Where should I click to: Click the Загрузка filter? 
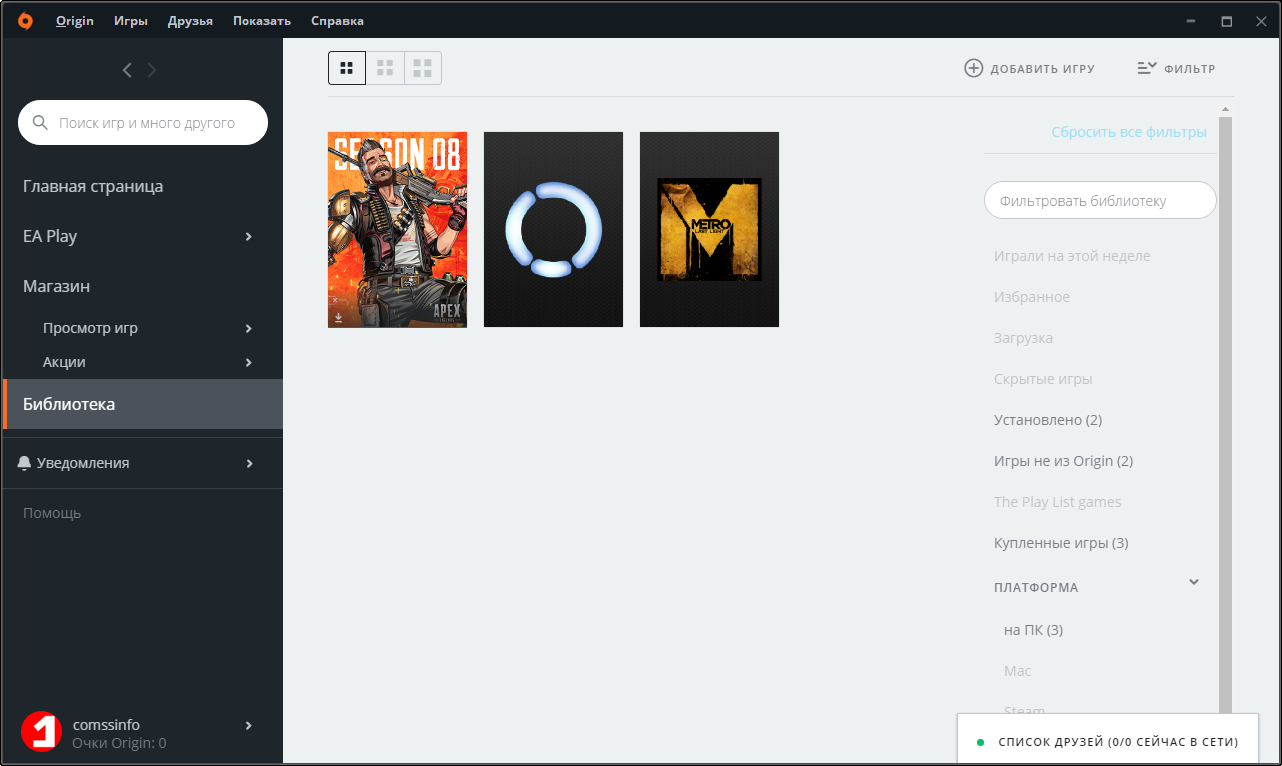pyautogui.click(x=1023, y=338)
